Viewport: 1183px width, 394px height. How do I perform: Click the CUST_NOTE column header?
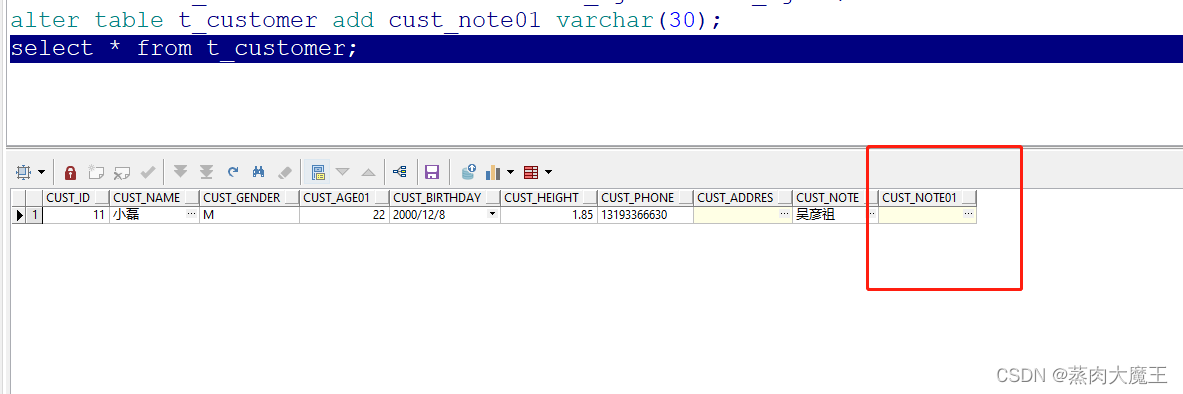pyautogui.click(x=836, y=198)
